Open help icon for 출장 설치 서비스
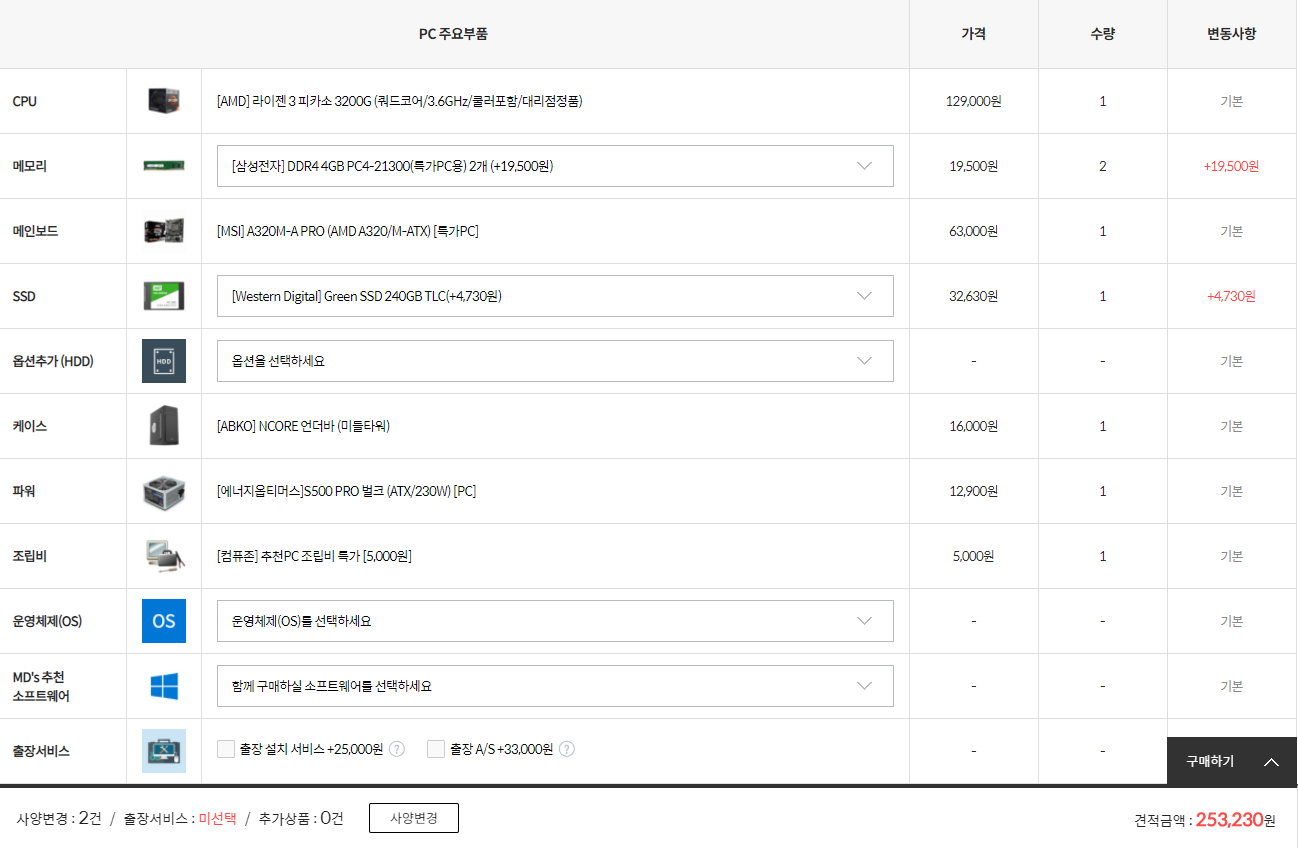The width and height of the screenshot is (1298, 848). (x=397, y=749)
